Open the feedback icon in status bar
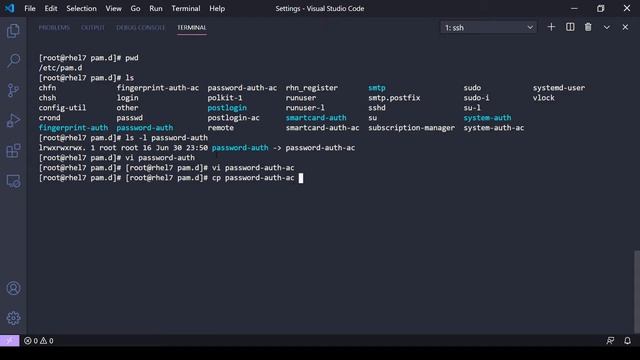 coord(610,340)
